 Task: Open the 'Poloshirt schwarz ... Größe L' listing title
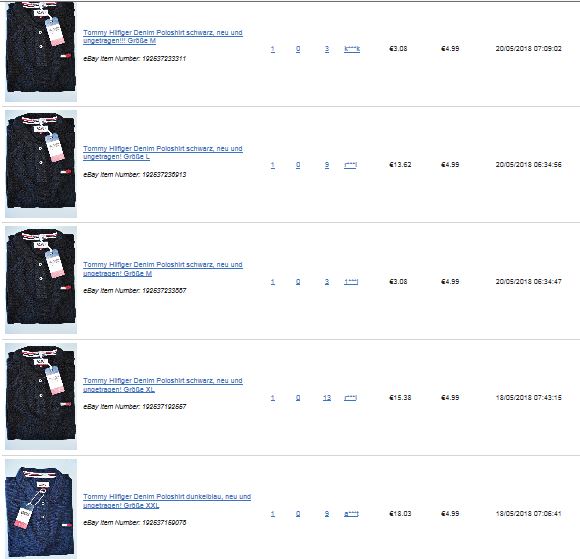(163, 152)
